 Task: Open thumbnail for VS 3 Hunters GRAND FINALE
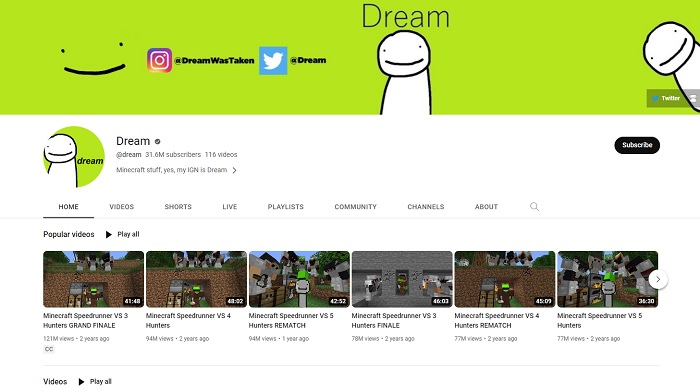point(93,279)
